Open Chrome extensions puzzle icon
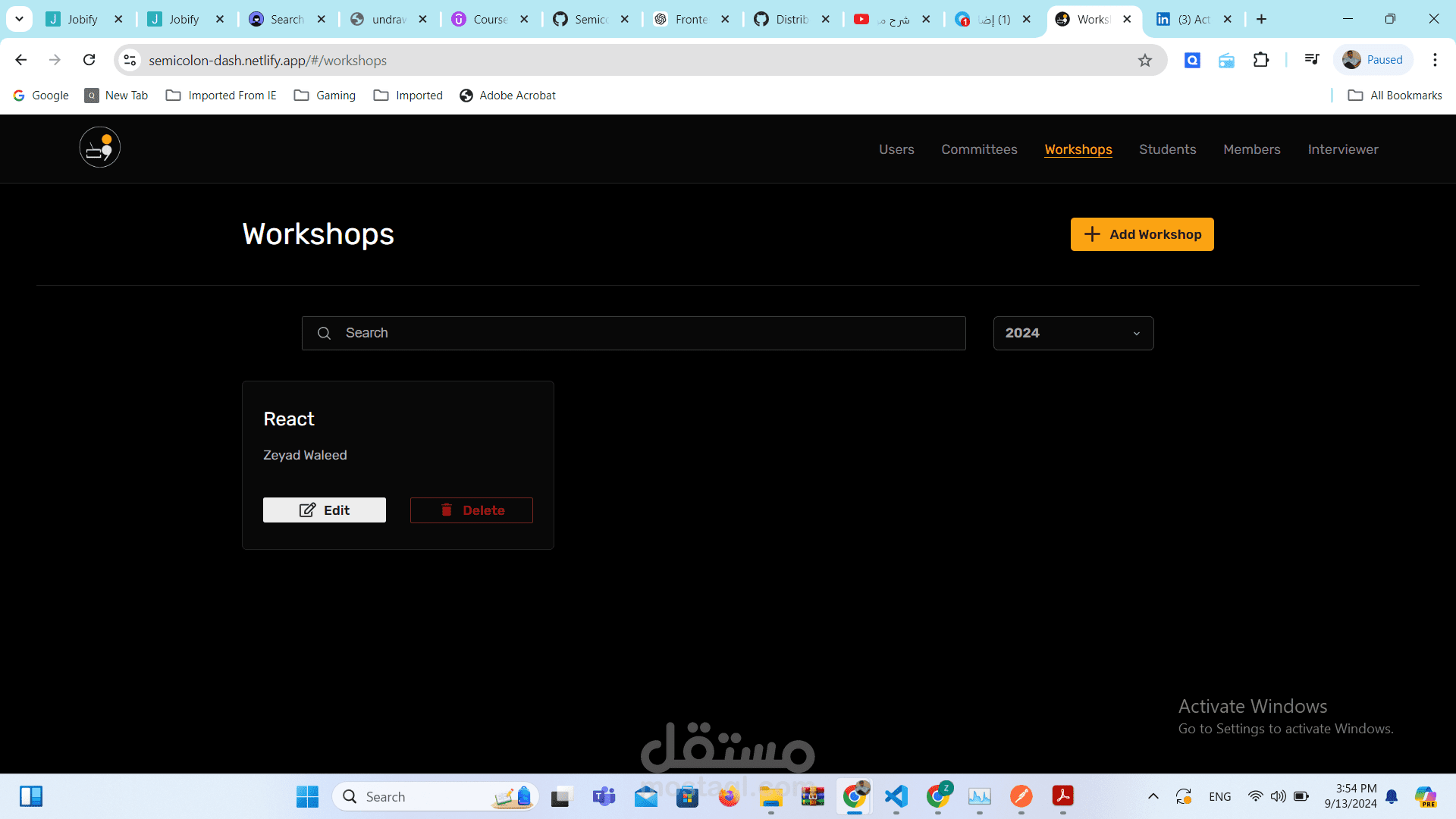Viewport: 1456px width, 819px height. pos(1261,60)
